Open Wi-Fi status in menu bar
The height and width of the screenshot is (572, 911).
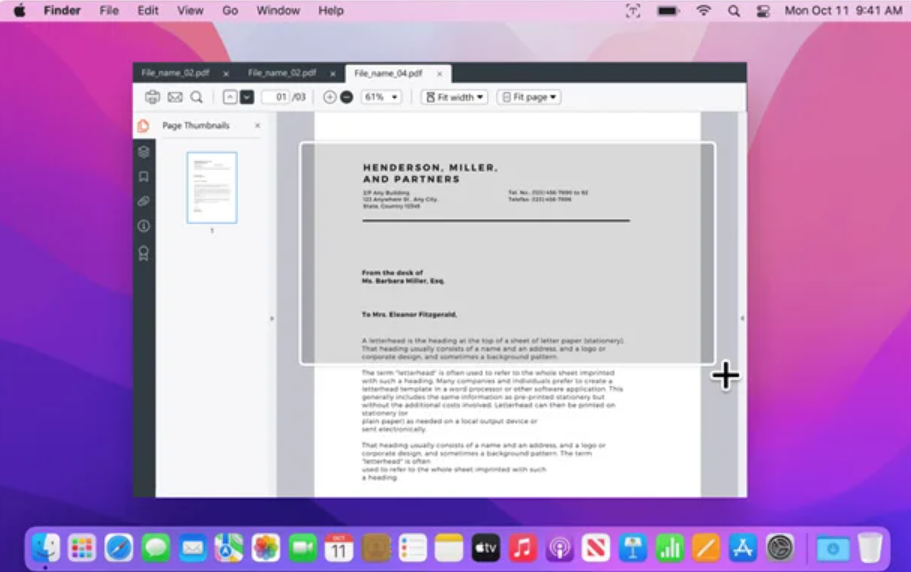[x=704, y=10]
